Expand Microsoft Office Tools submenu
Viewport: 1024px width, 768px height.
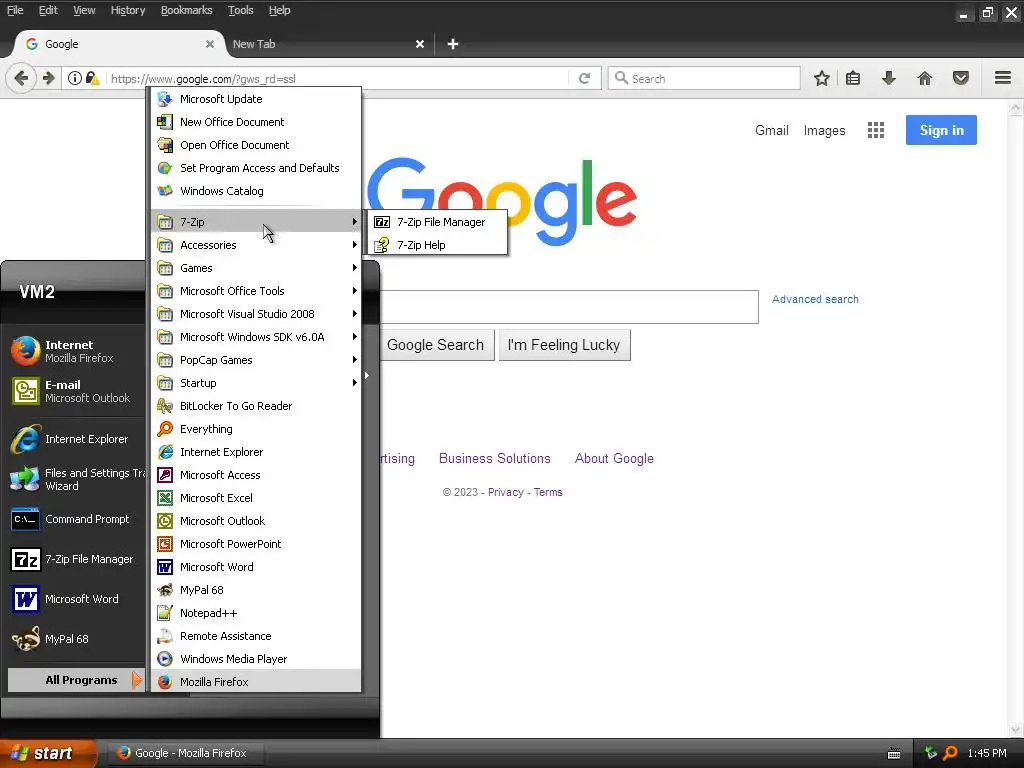pos(256,291)
